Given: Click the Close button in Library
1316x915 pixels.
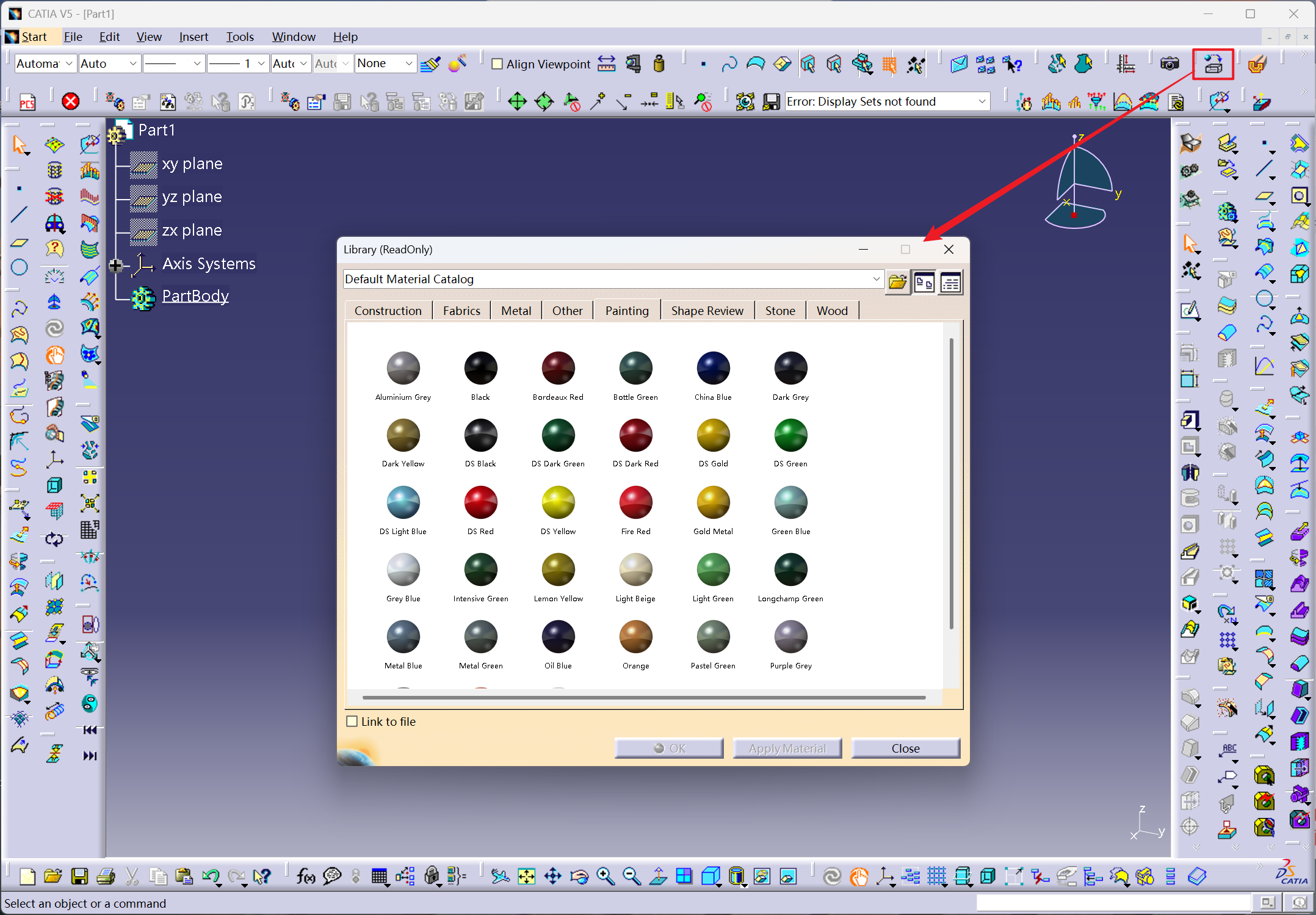Looking at the screenshot, I should [x=905, y=748].
